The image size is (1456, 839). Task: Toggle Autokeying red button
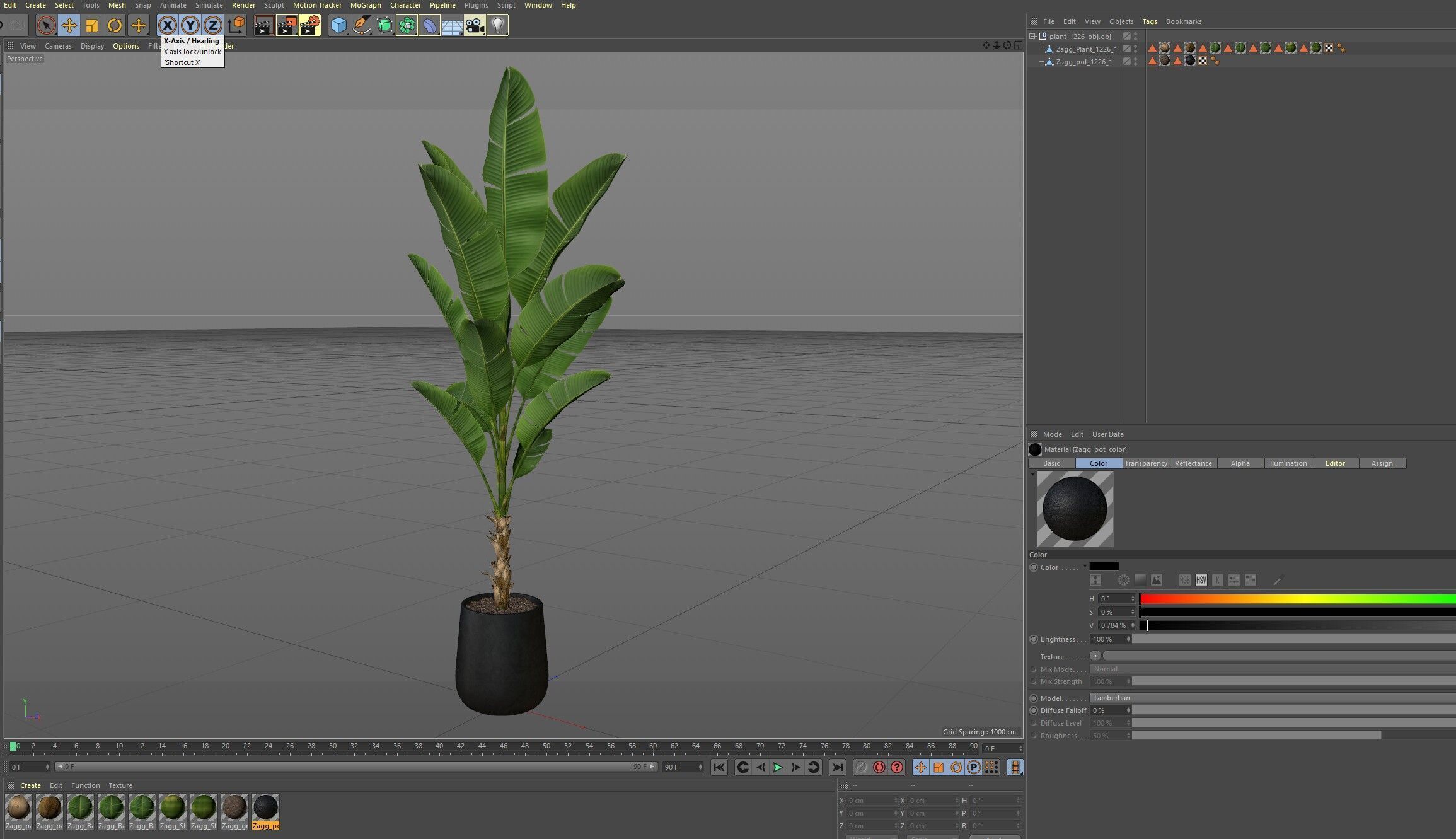point(879,767)
